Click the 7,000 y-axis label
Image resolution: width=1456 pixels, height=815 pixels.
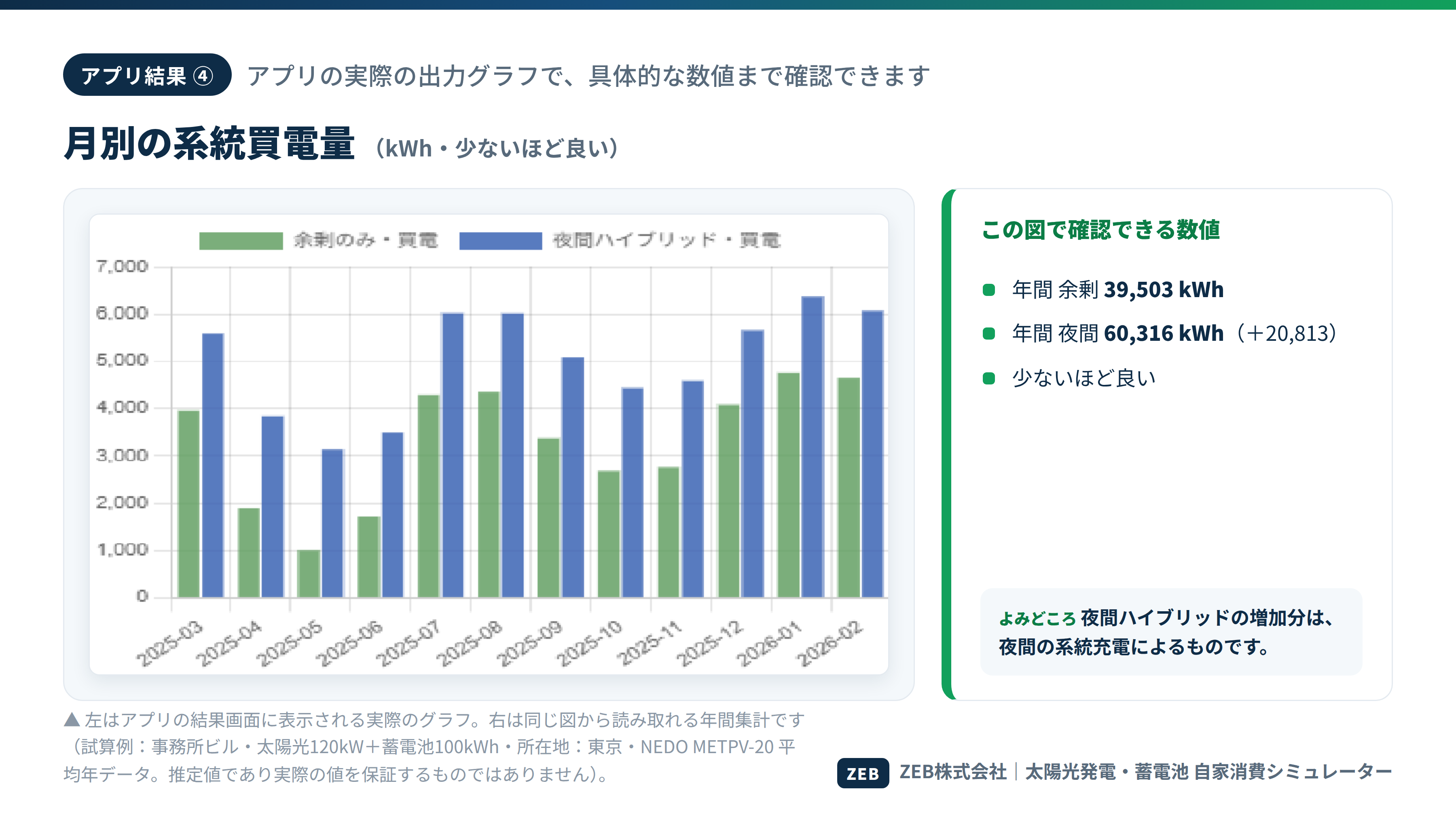click(x=122, y=266)
